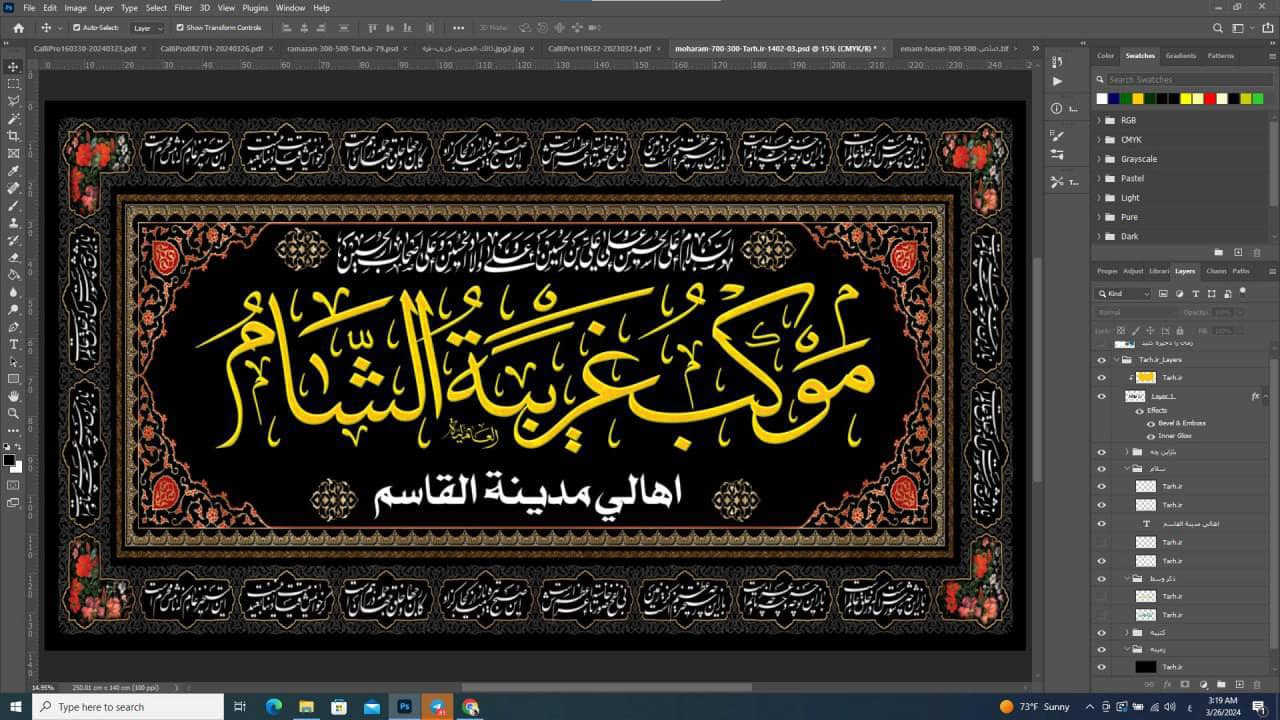Open the Filter menu
The width and height of the screenshot is (1280, 720).
click(x=182, y=7)
